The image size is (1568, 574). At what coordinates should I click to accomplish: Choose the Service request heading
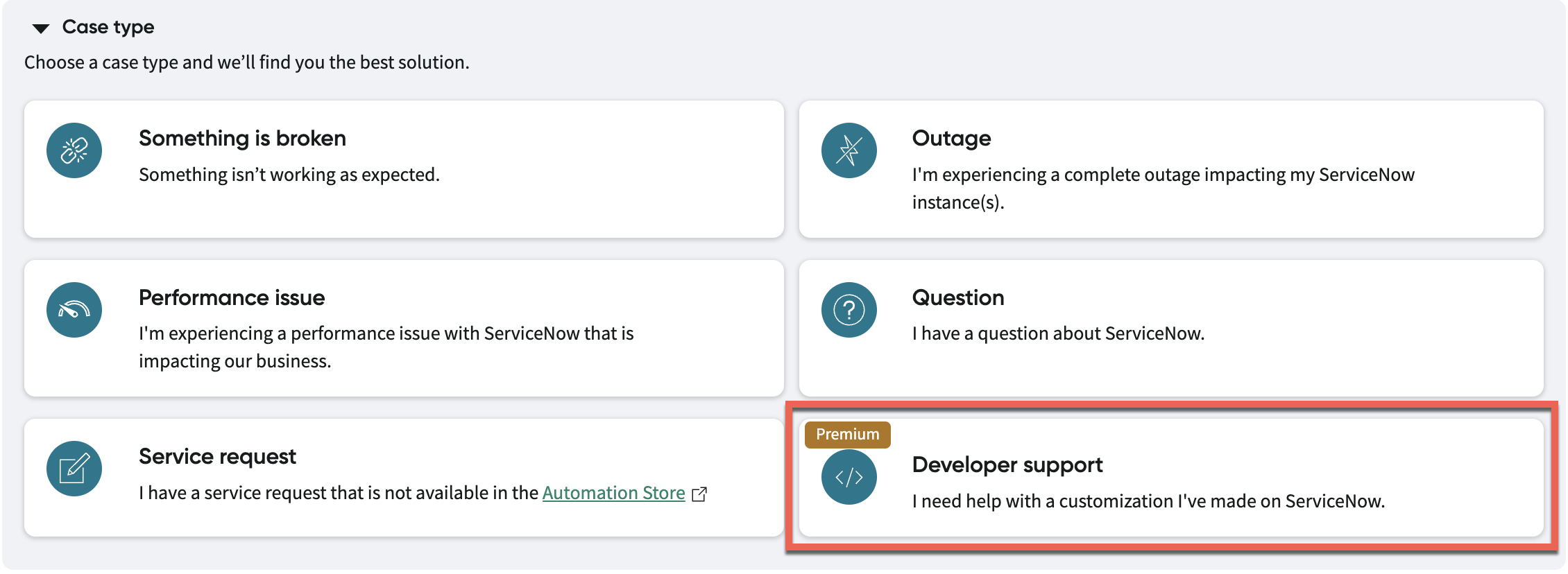(x=217, y=456)
